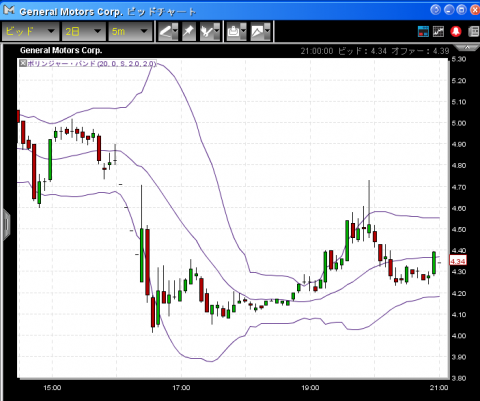
Task: Expand the chart style options arrow
Action: [267, 32]
